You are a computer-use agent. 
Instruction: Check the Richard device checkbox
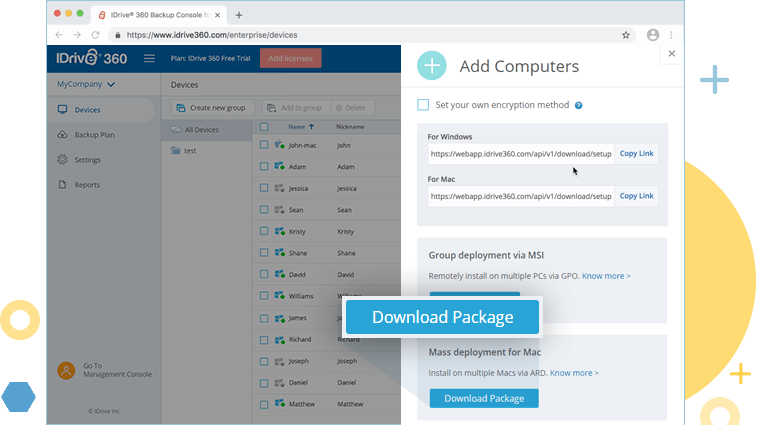264,340
